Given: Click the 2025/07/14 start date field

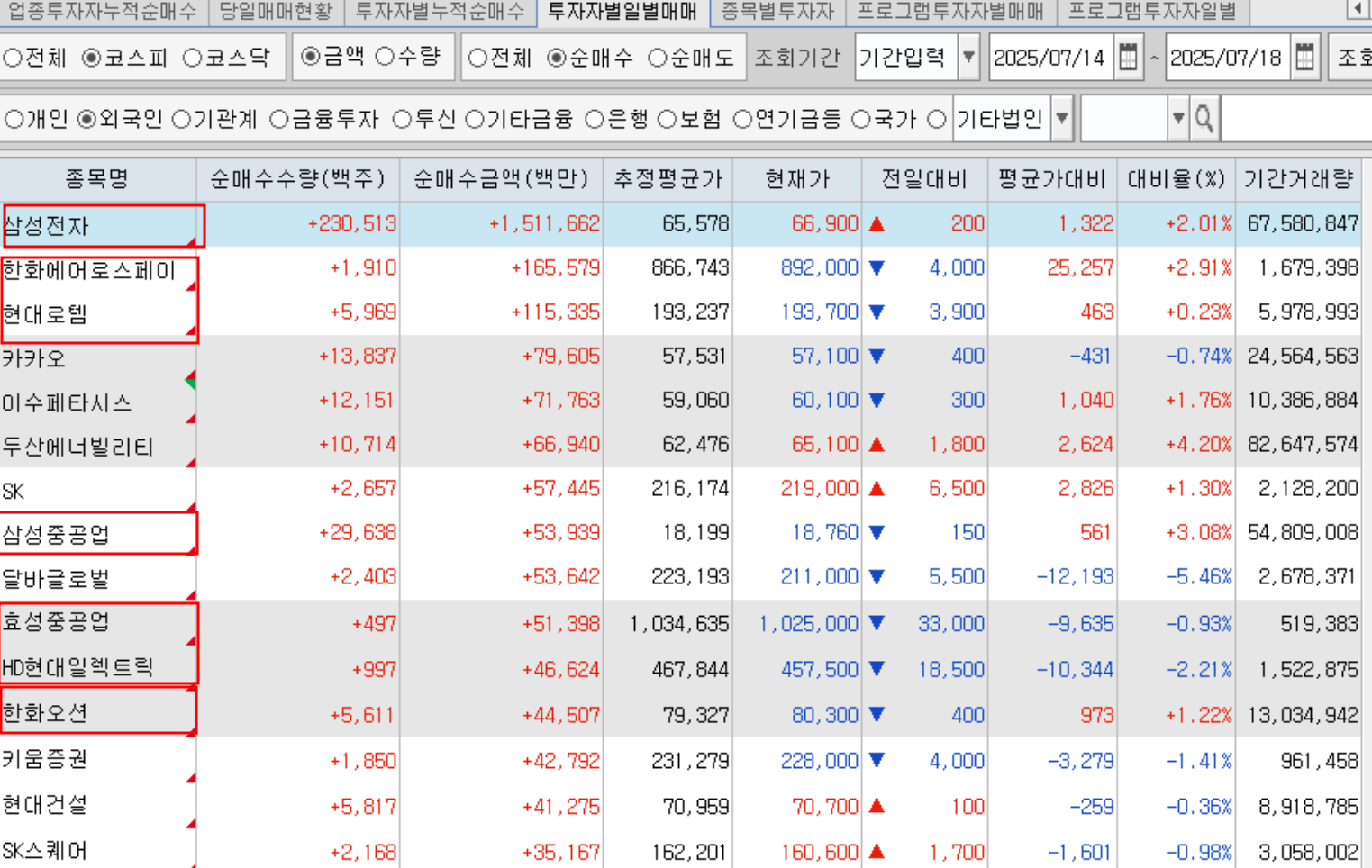Looking at the screenshot, I should click(1049, 58).
